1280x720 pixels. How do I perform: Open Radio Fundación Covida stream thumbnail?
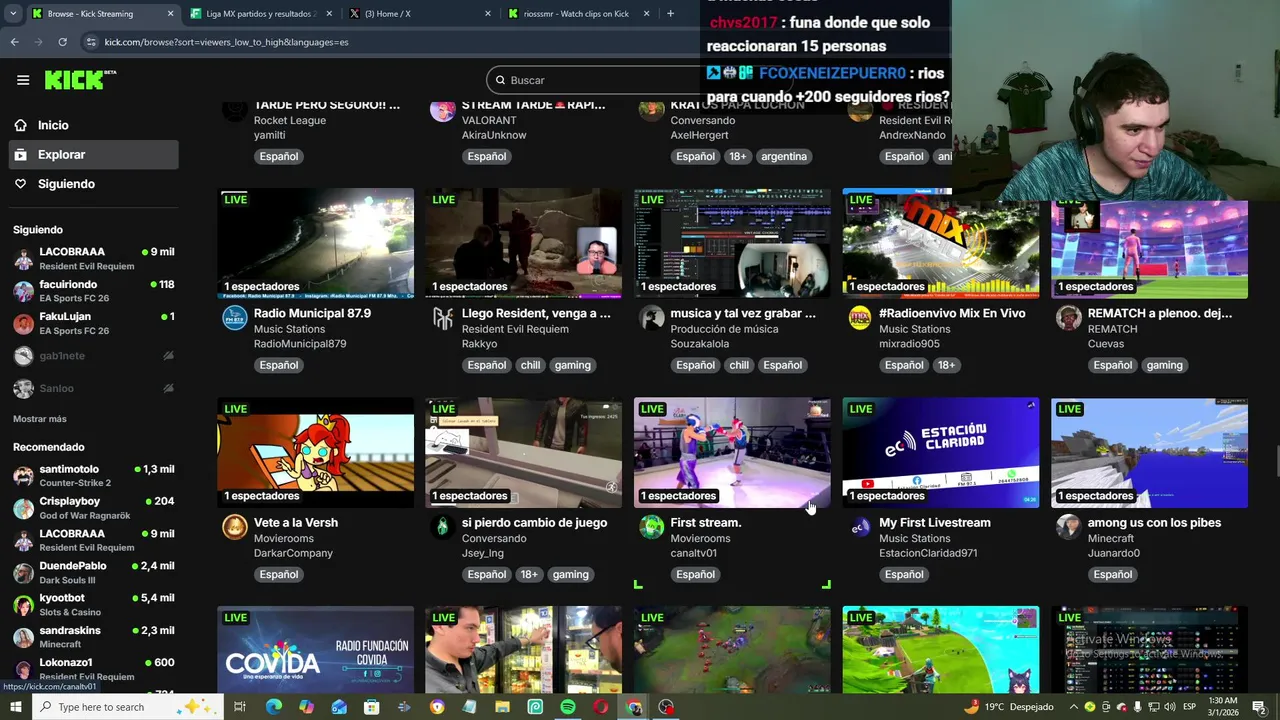tap(315, 650)
